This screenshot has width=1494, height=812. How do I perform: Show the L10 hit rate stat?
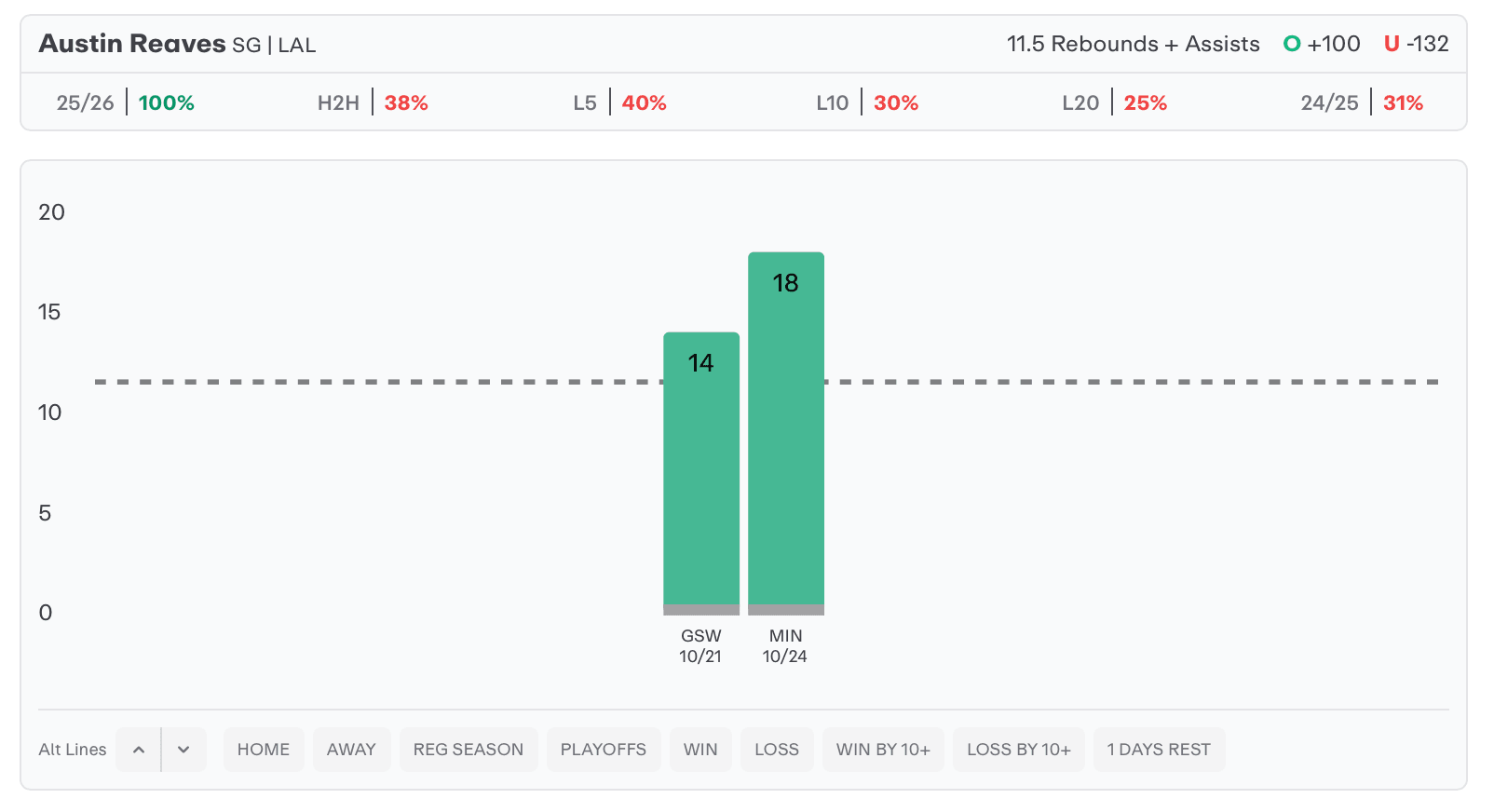tap(867, 102)
